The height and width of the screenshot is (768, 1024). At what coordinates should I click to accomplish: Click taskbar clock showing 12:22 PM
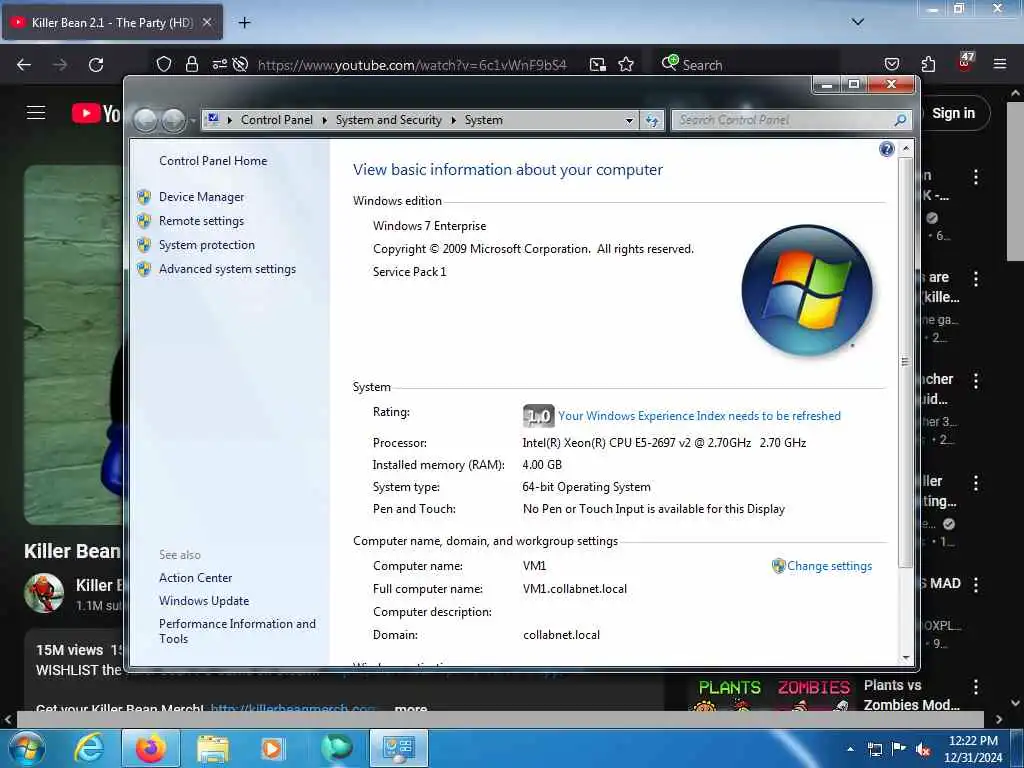tap(973, 749)
